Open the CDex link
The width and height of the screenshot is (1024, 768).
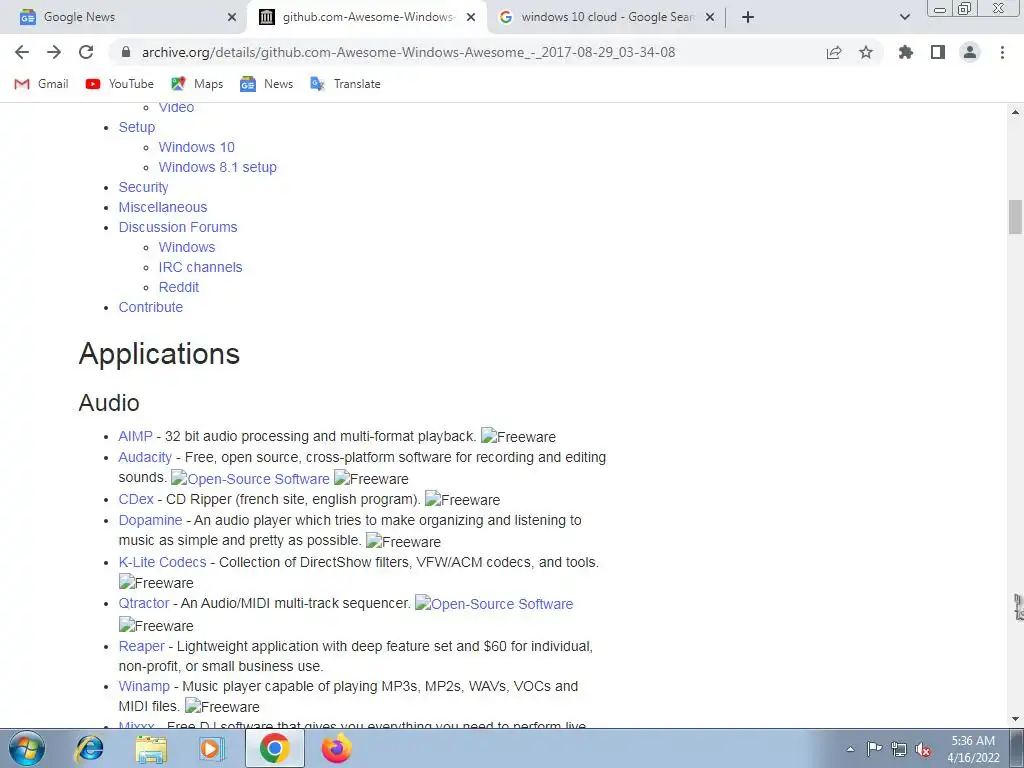point(136,499)
